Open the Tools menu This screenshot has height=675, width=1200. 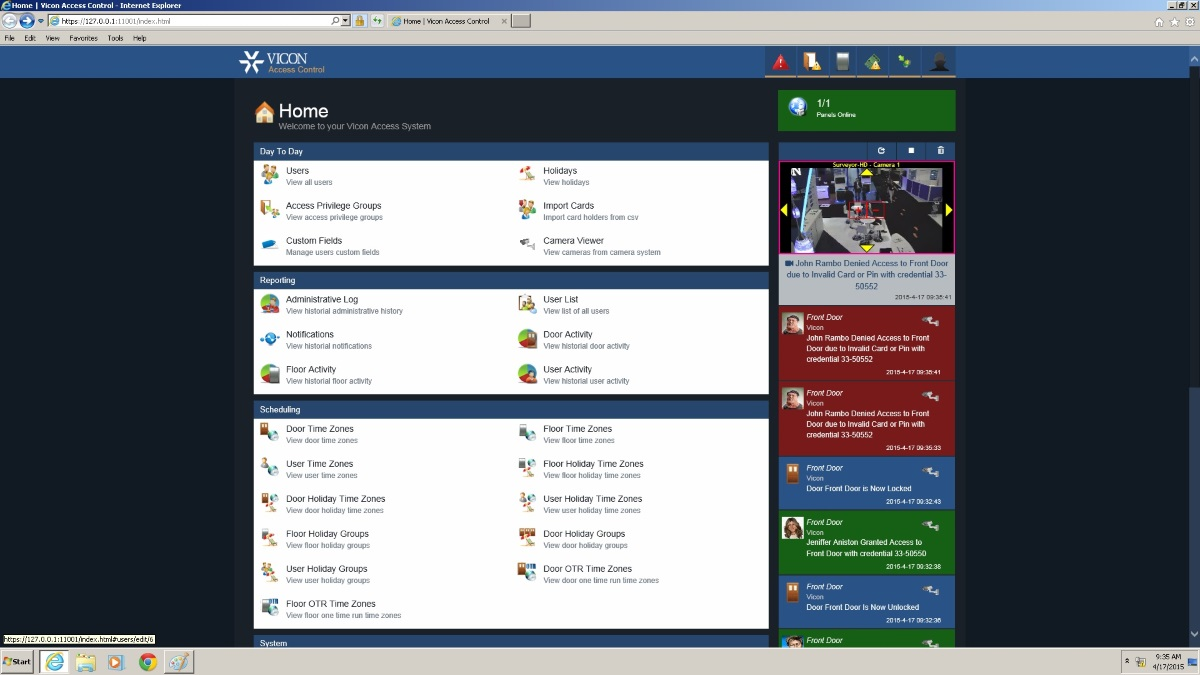[115, 38]
